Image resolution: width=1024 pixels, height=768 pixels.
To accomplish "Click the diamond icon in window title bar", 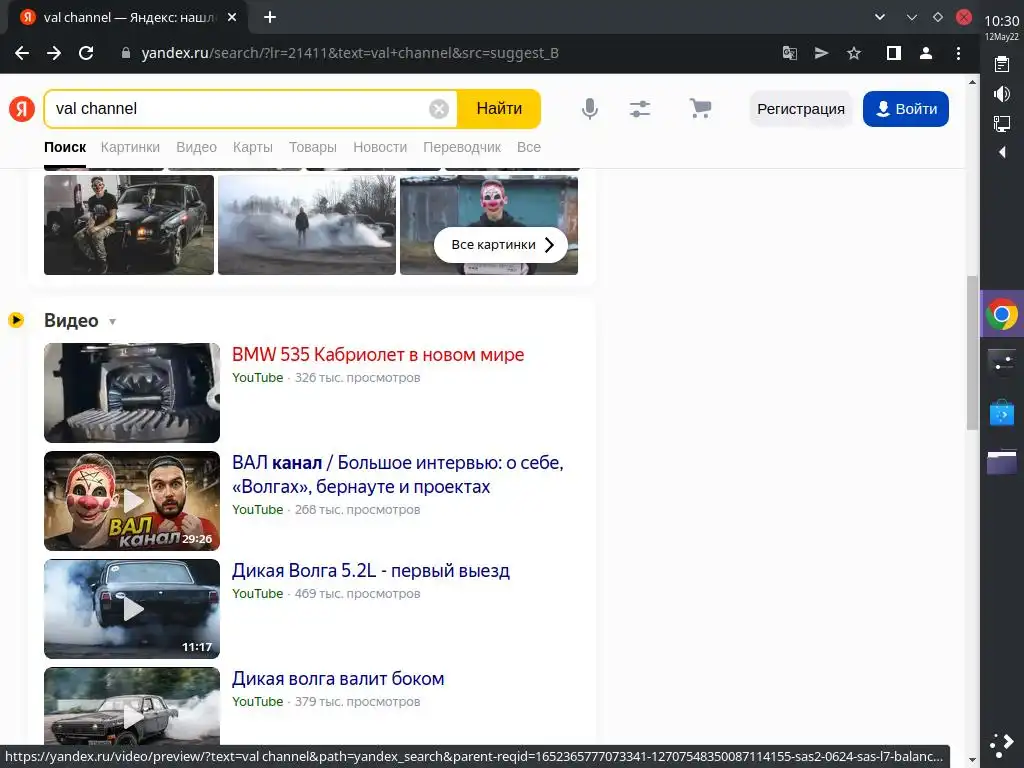I will tap(938, 17).
